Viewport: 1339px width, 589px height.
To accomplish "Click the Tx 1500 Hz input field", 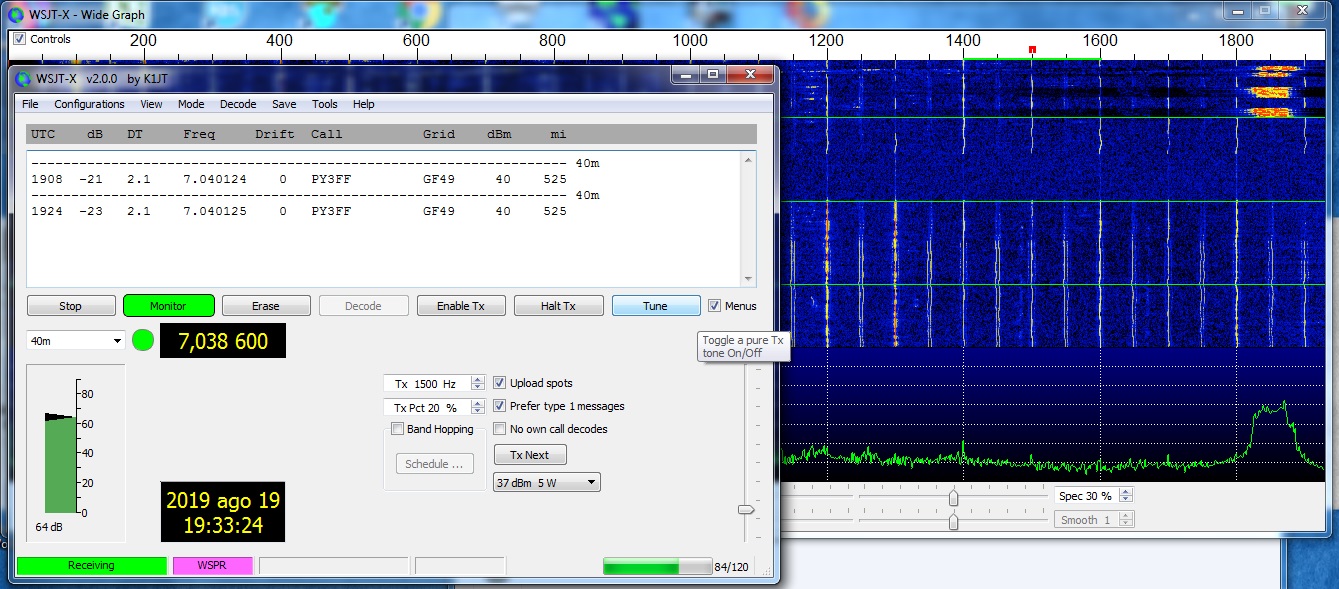I will click(x=427, y=384).
